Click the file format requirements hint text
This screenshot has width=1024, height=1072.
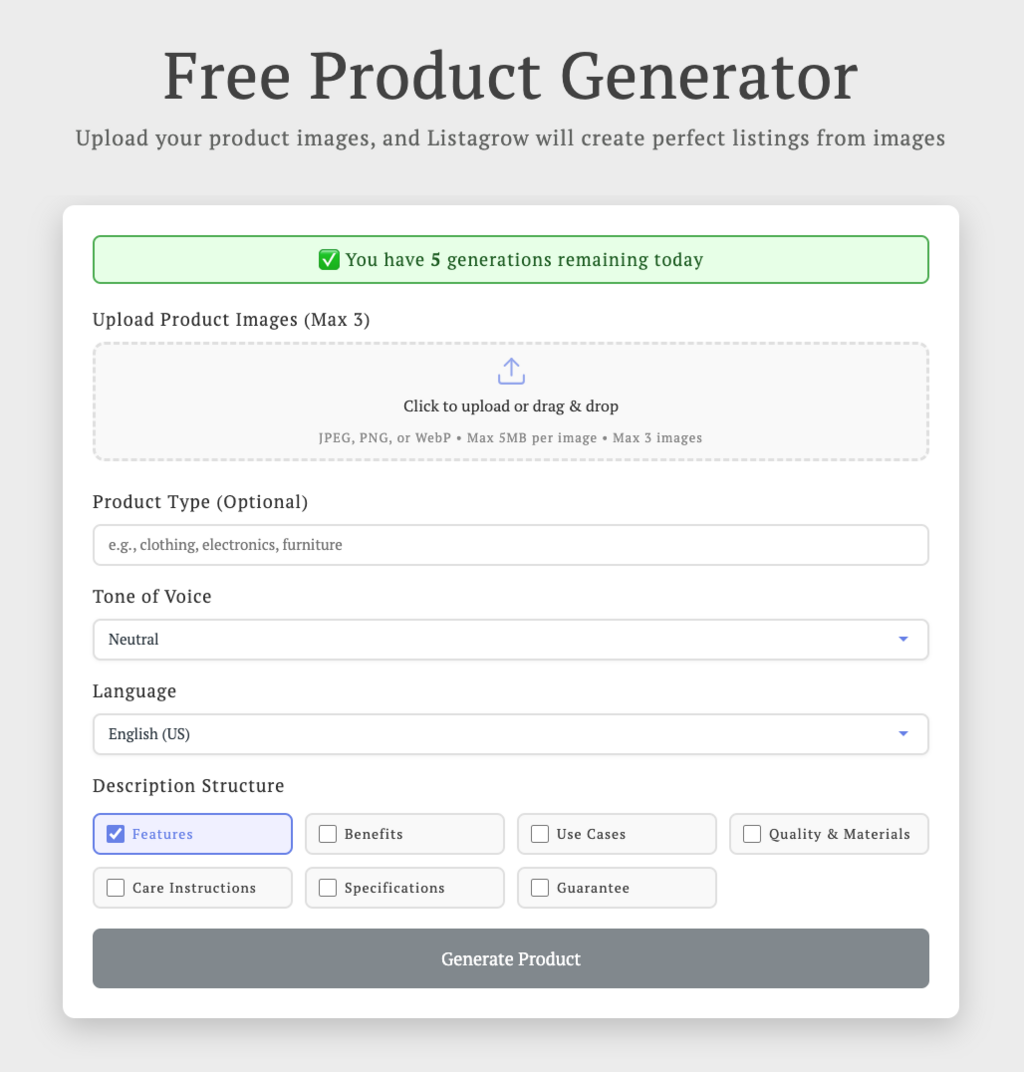(x=511, y=438)
